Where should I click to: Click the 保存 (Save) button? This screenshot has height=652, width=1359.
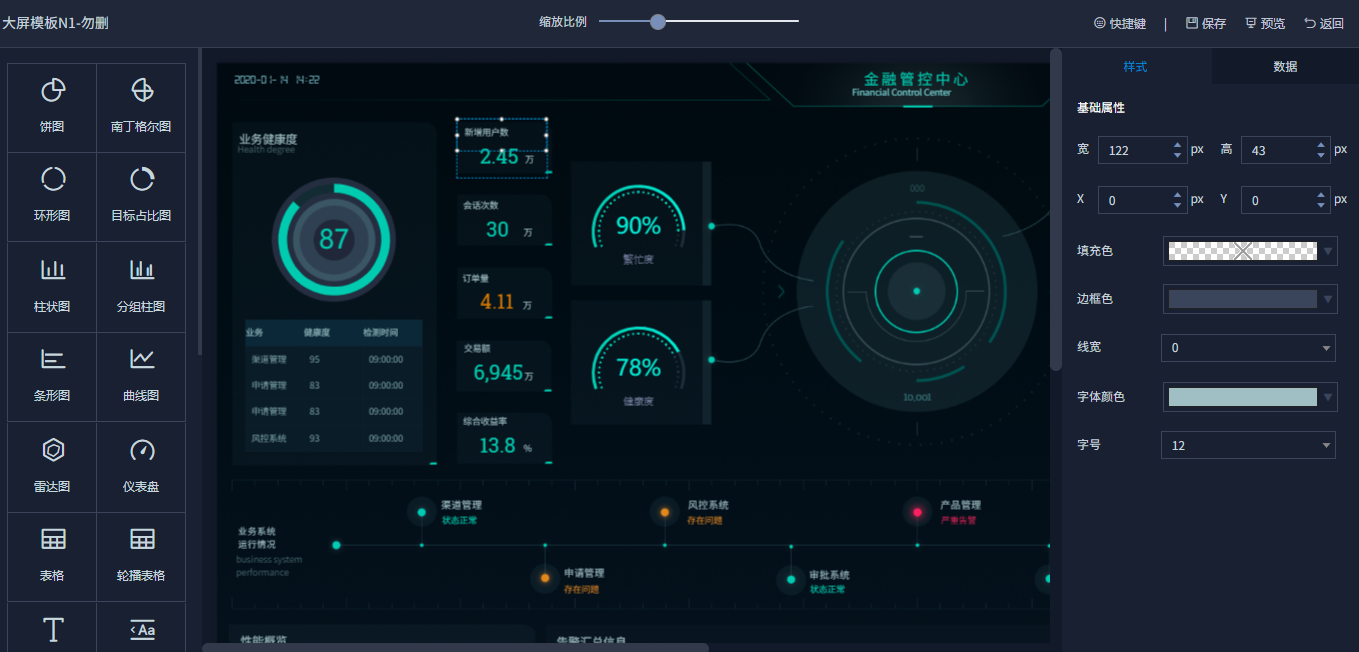tap(1206, 23)
